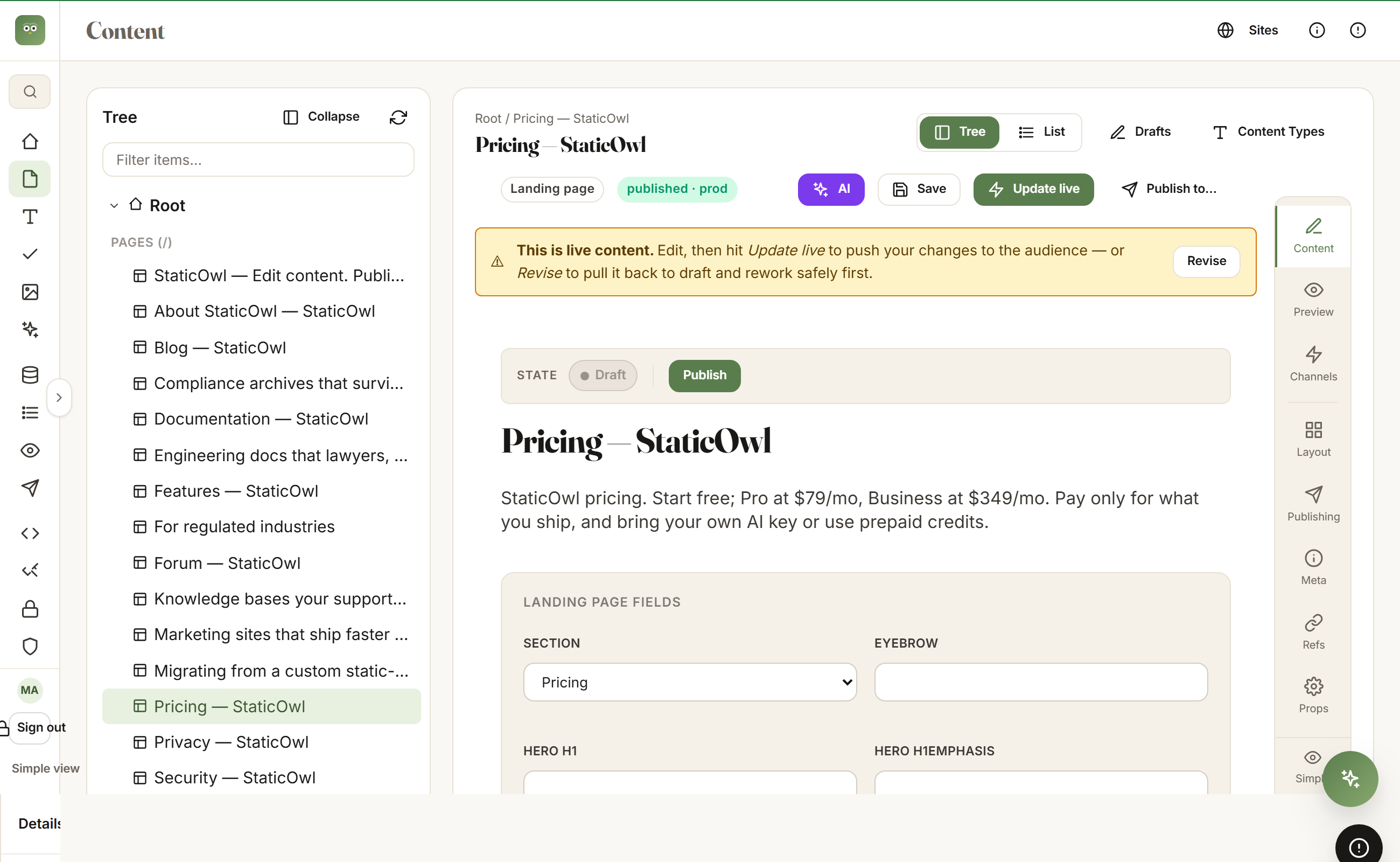
Task: Expand the left sidebar with arrow handle
Action: click(x=59, y=398)
